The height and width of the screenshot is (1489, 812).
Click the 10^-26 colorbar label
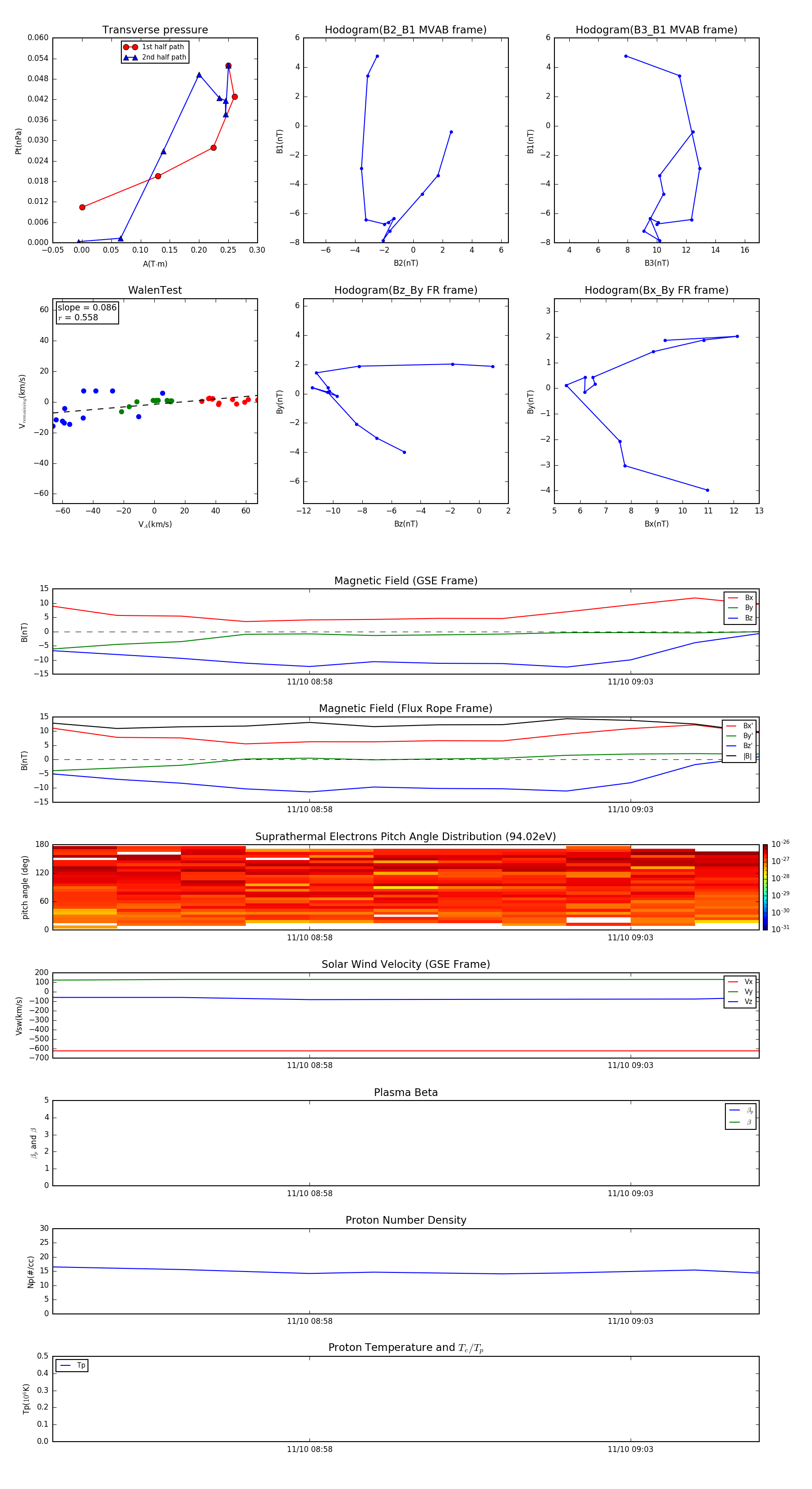pos(780,844)
